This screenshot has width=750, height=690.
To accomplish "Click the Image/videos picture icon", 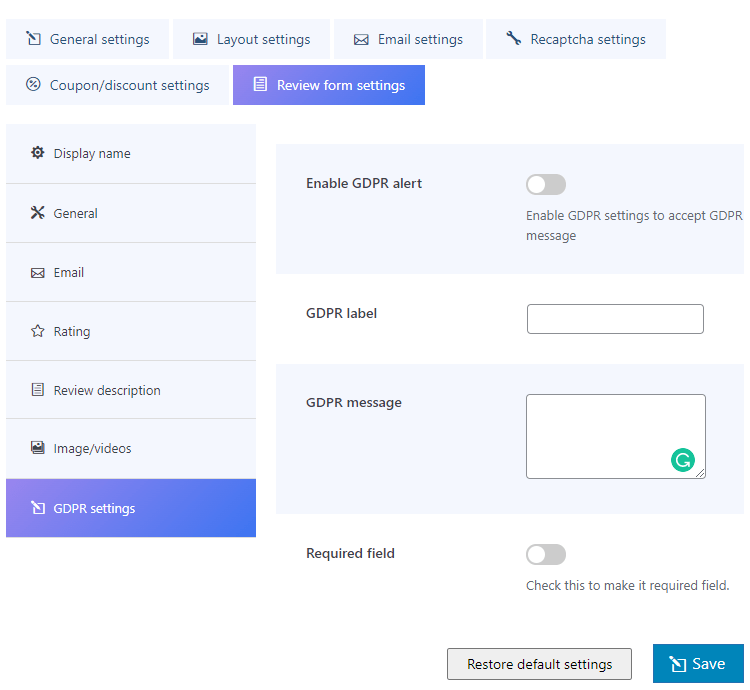I will pos(37,448).
